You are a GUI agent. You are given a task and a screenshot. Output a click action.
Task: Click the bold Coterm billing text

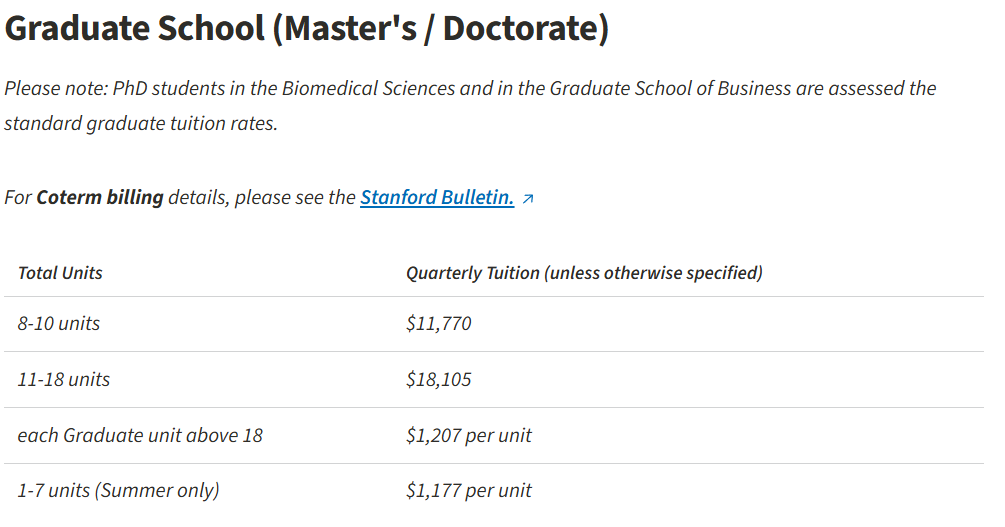tap(100, 197)
